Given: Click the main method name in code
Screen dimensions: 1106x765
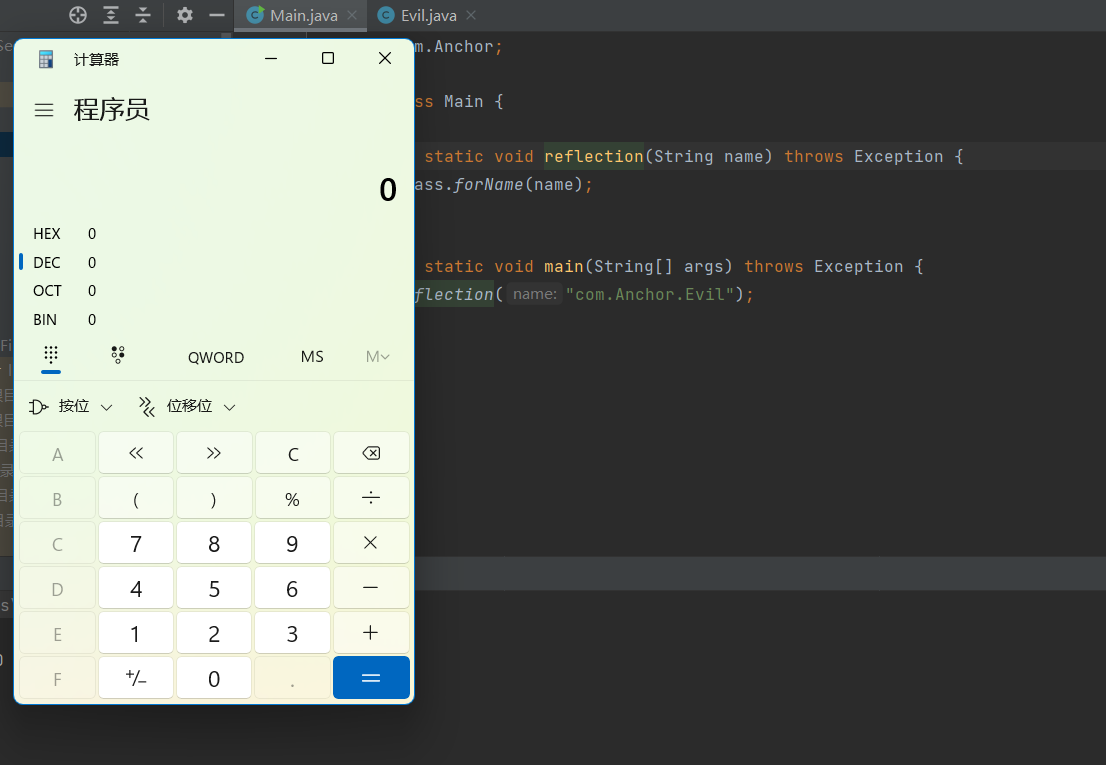Looking at the screenshot, I should (564, 266).
